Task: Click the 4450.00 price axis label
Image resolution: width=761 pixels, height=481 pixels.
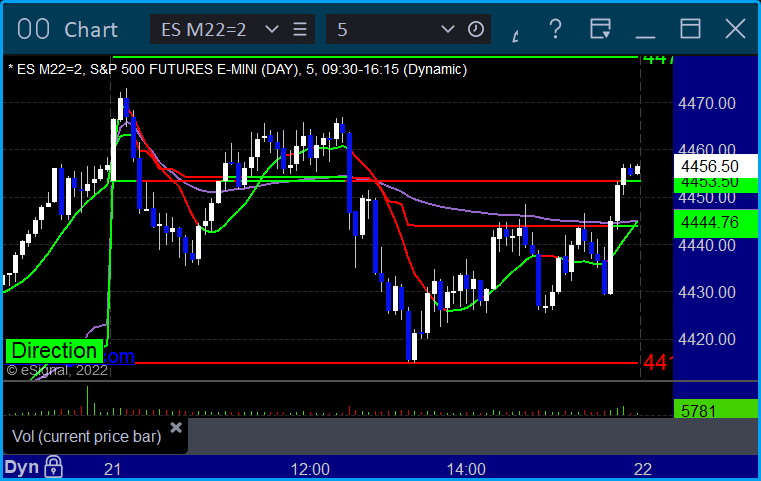Action: click(x=707, y=198)
